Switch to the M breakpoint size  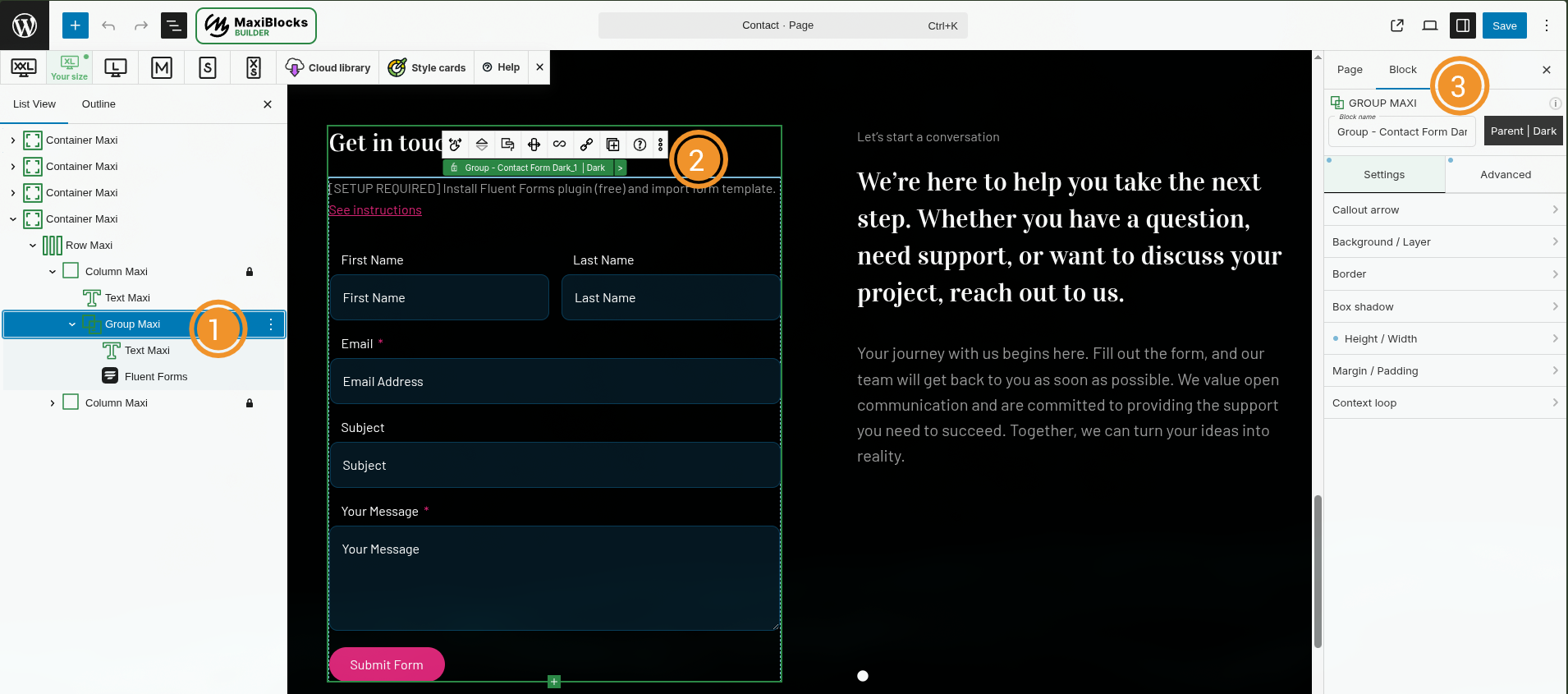pos(162,67)
